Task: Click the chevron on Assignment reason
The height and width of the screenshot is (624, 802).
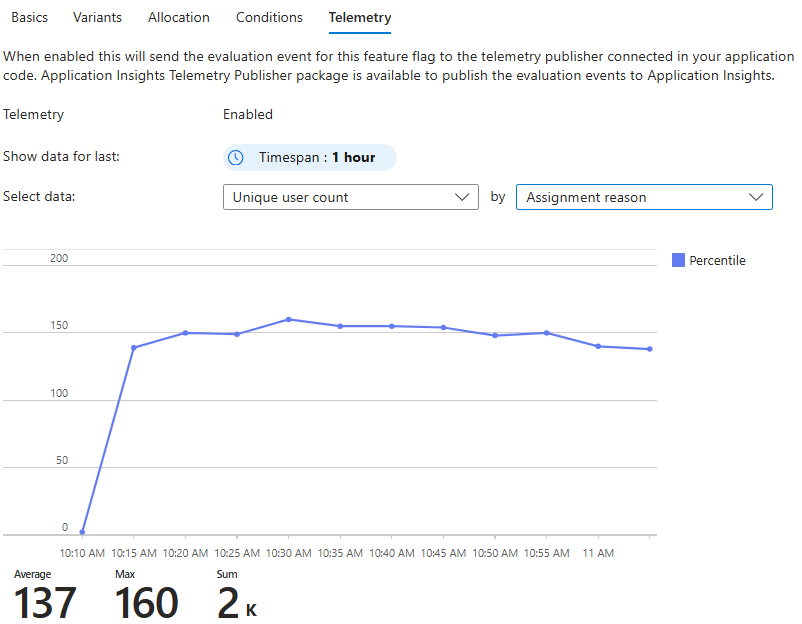Action: (757, 197)
